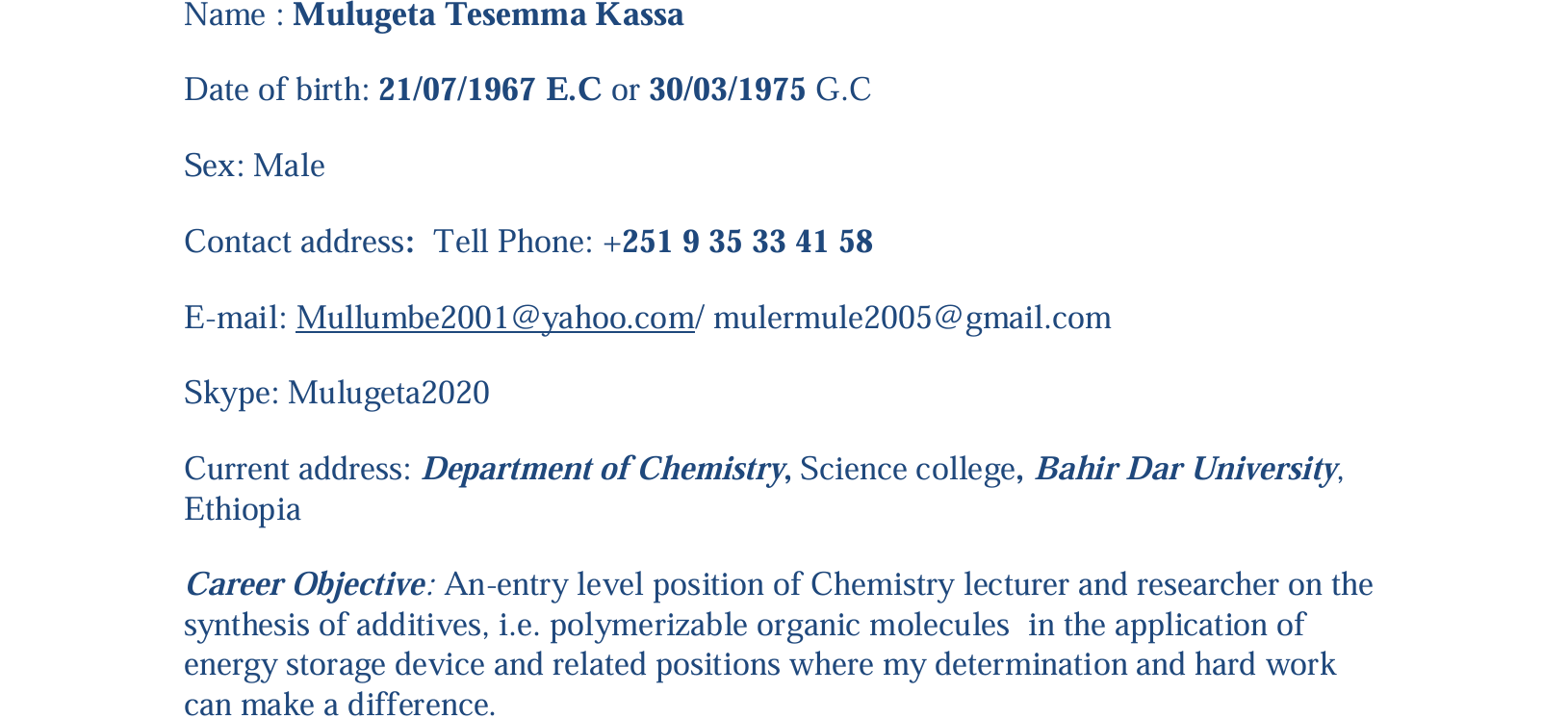Click the Career Objective heading
This screenshot has height=719, width=1568.
pos(305,585)
